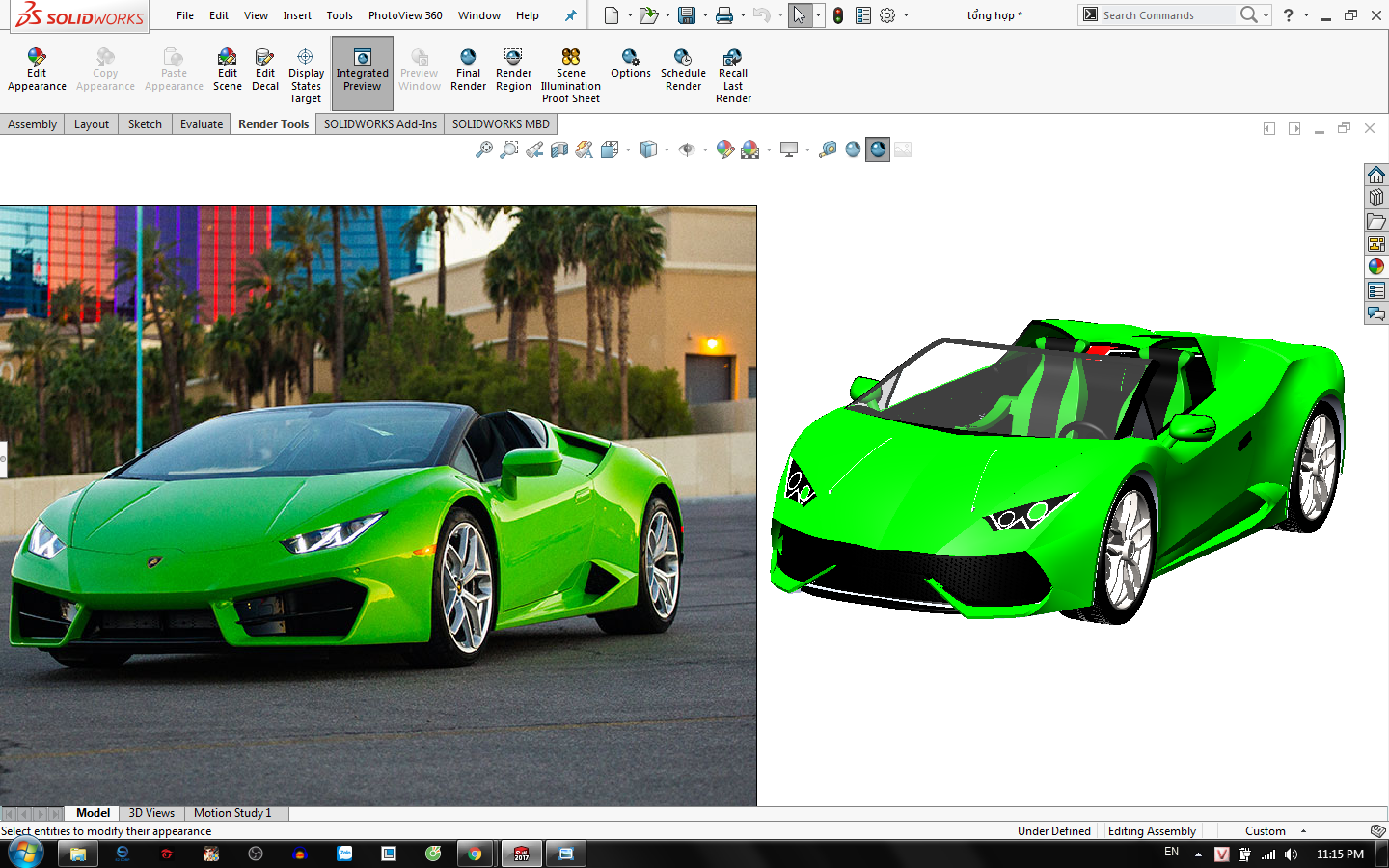Open the Edit Appearance tool
Image resolution: width=1389 pixels, height=868 pixels.
tap(37, 69)
